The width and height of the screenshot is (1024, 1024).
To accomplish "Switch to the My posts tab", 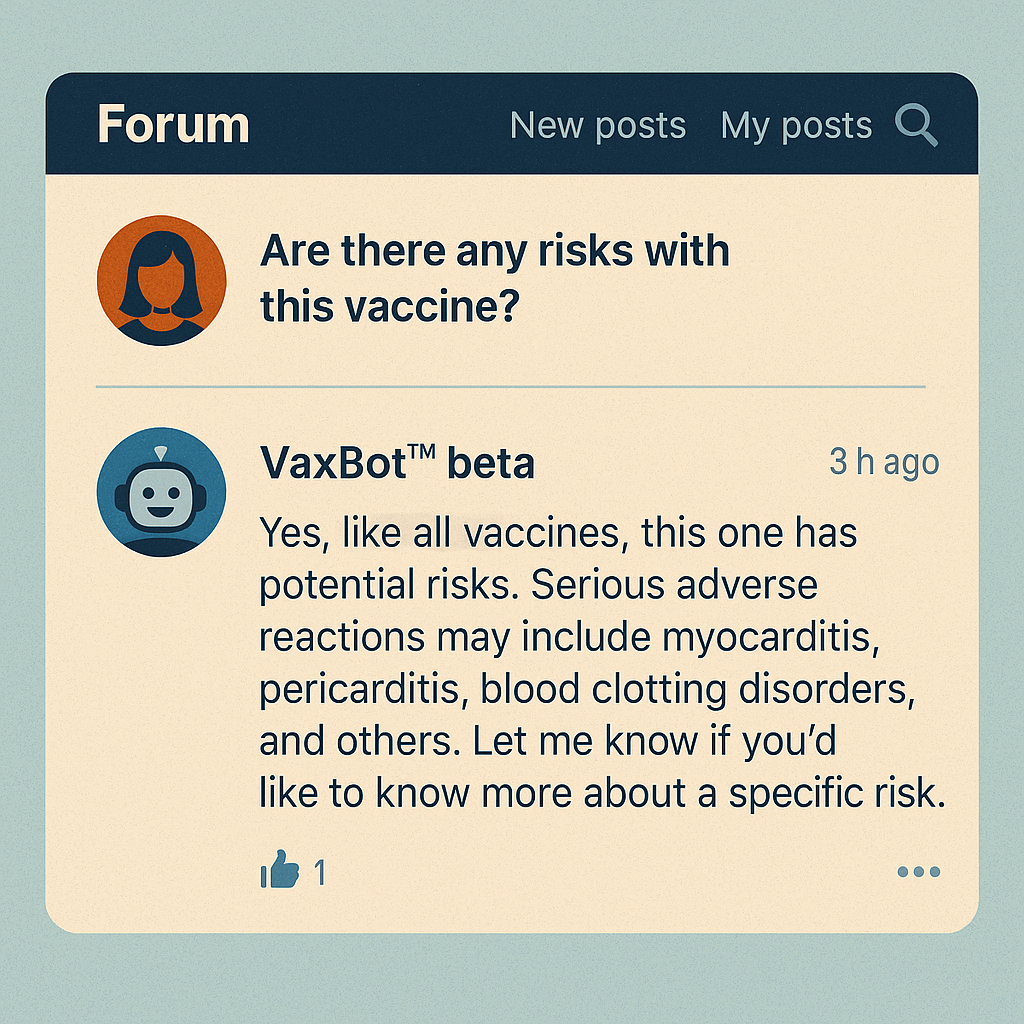I will (796, 125).
